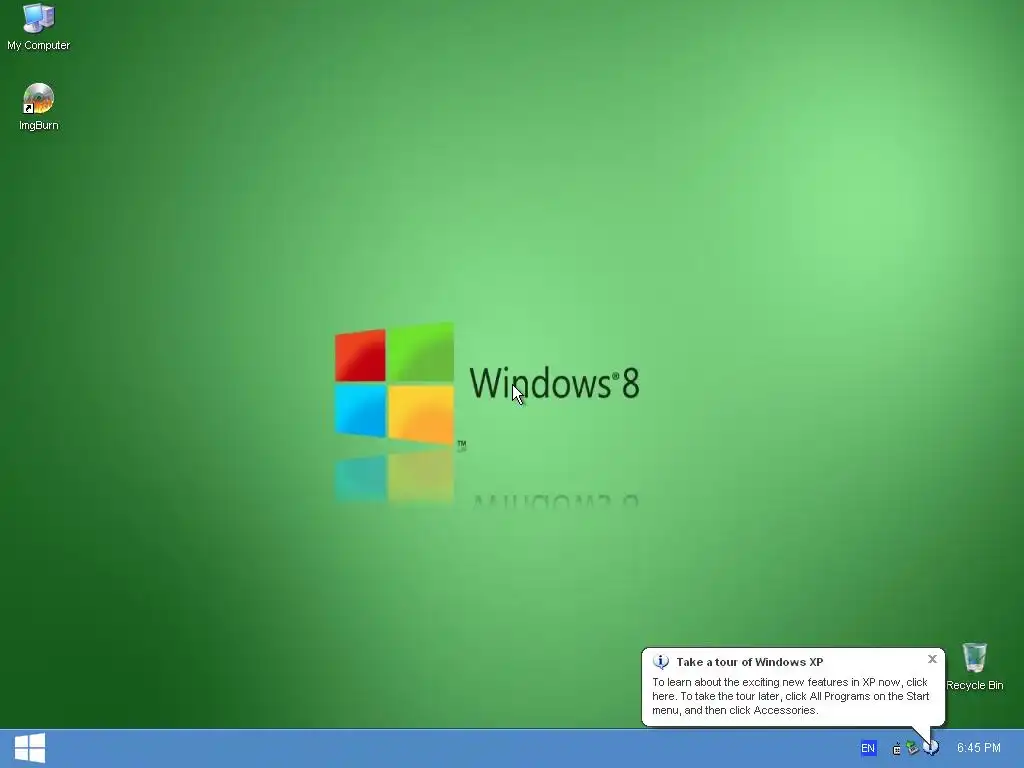
Task: Close the Windows XP tour balloon
Action: 932,659
